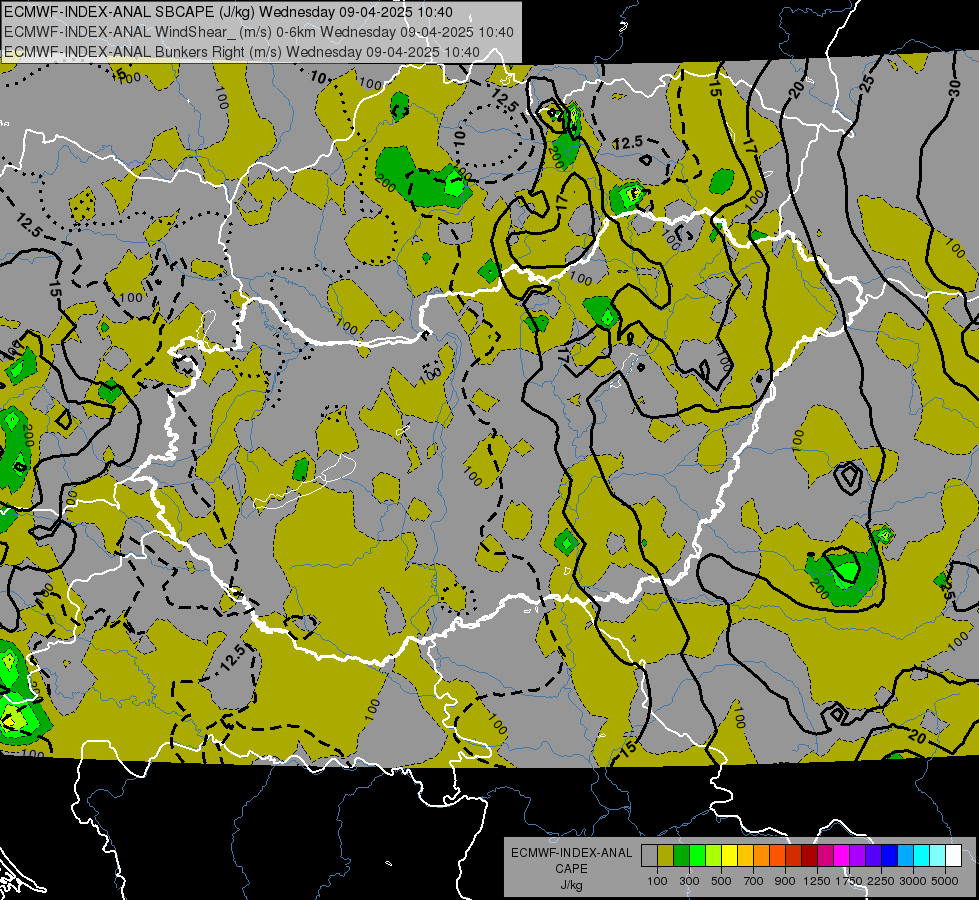Select the pure yellow legend swatch
The image size is (979, 900).
coord(729,856)
